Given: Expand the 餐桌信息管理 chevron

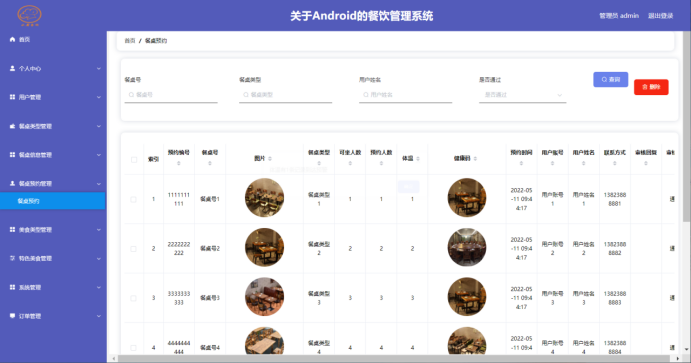Looking at the screenshot, I should [99, 155].
